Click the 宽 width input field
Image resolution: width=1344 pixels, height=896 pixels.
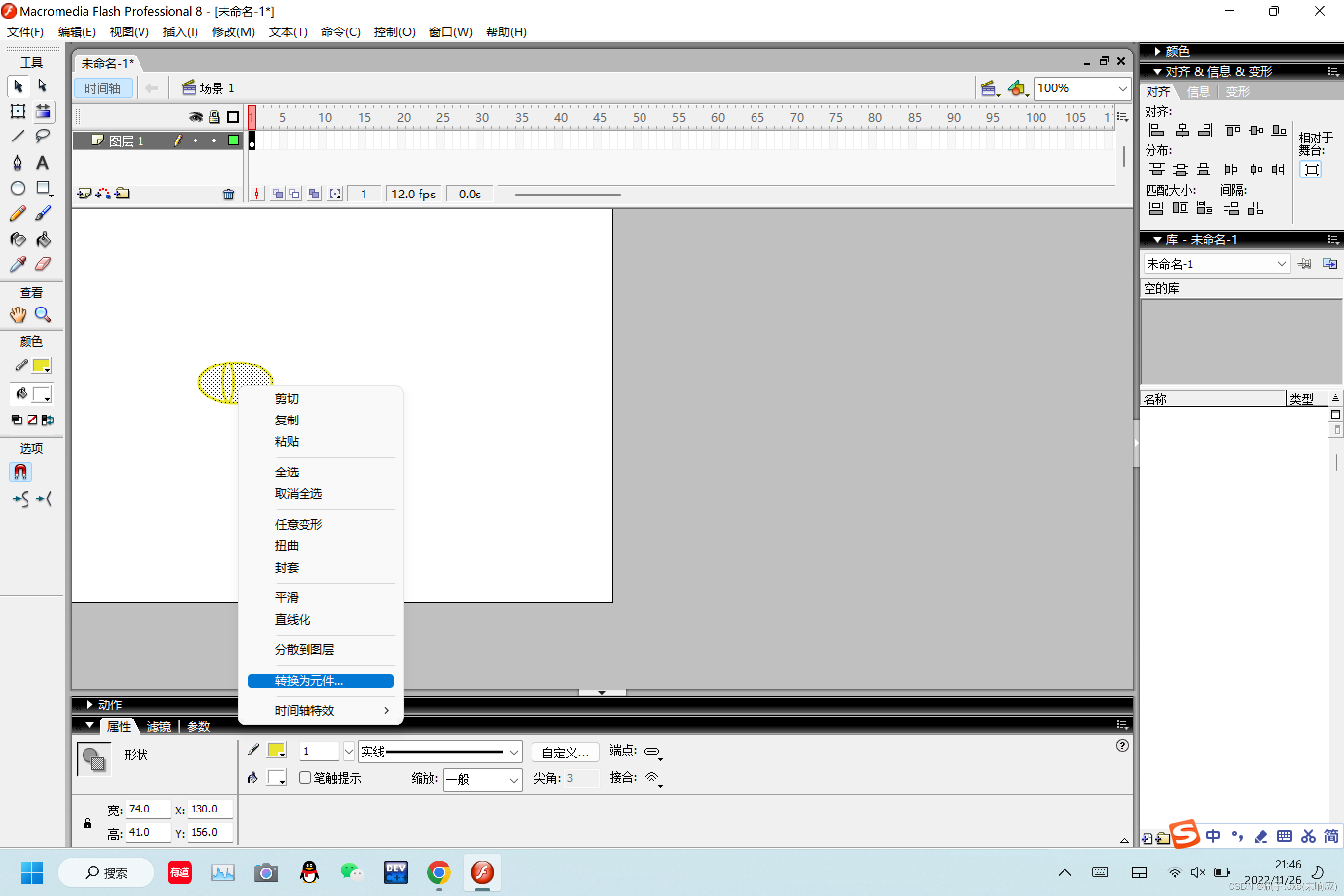click(x=147, y=809)
